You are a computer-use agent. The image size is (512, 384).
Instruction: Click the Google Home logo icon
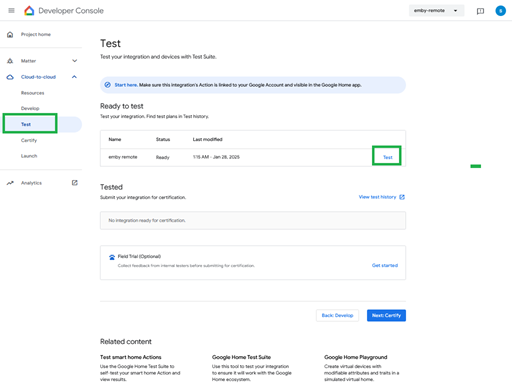(29, 11)
